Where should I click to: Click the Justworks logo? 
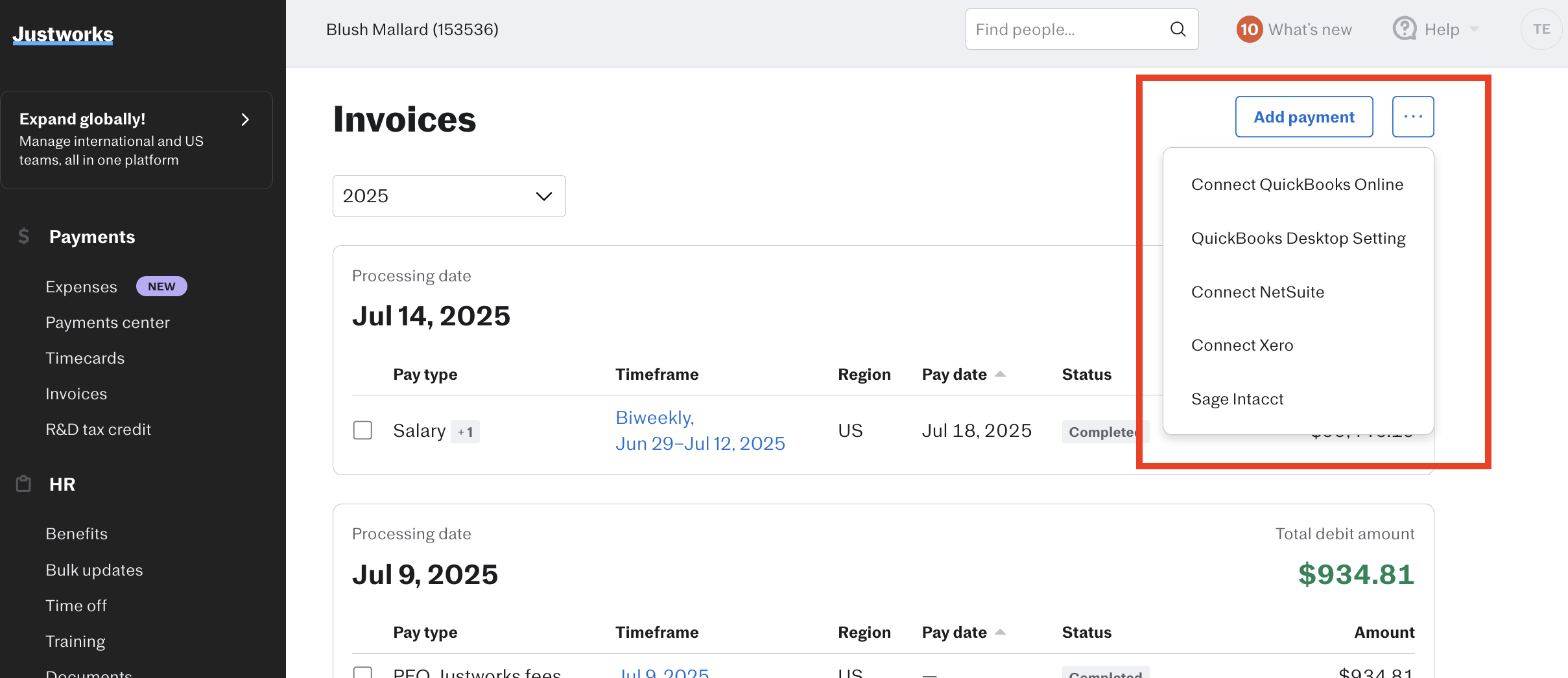click(62, 34)
